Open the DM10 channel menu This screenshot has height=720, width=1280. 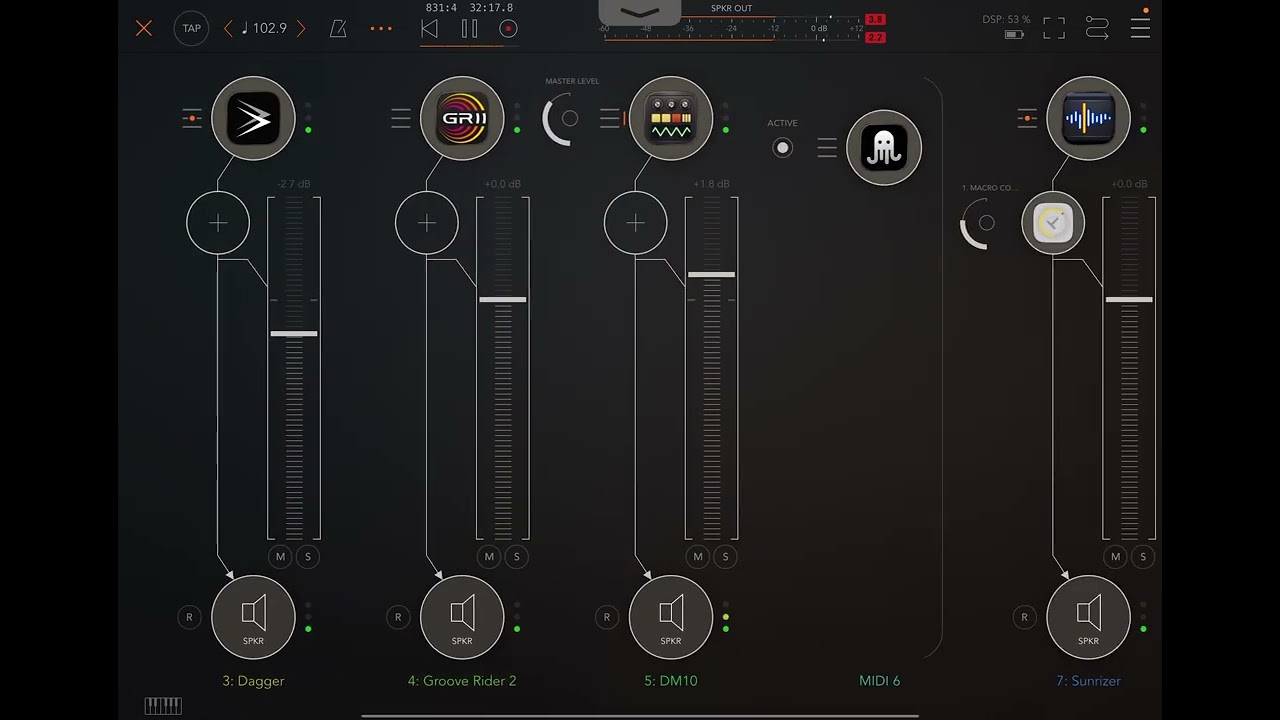(610, 119)
